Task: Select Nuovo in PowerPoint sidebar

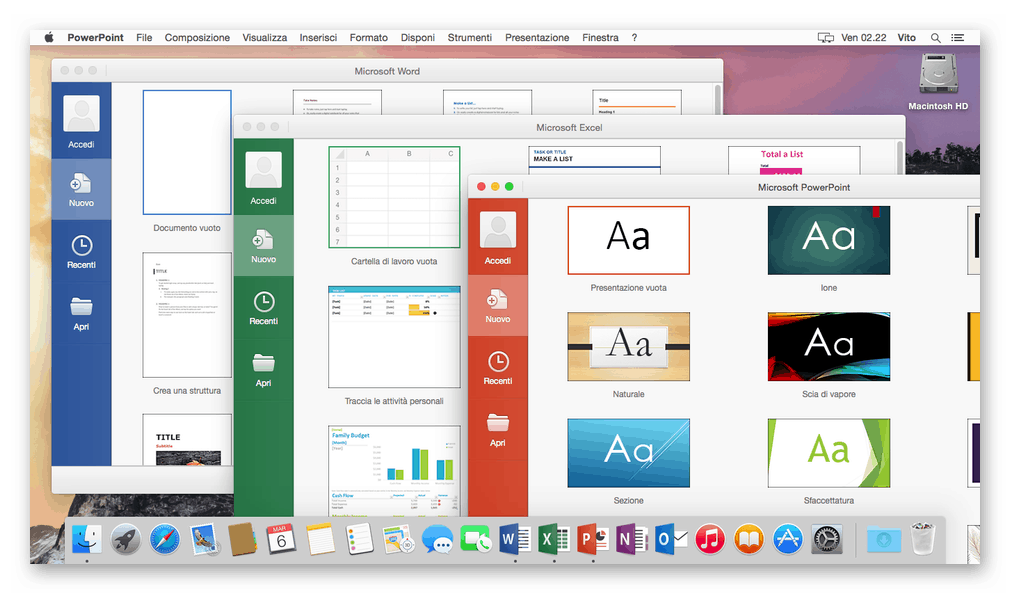Action: click(x=498, y=306)
